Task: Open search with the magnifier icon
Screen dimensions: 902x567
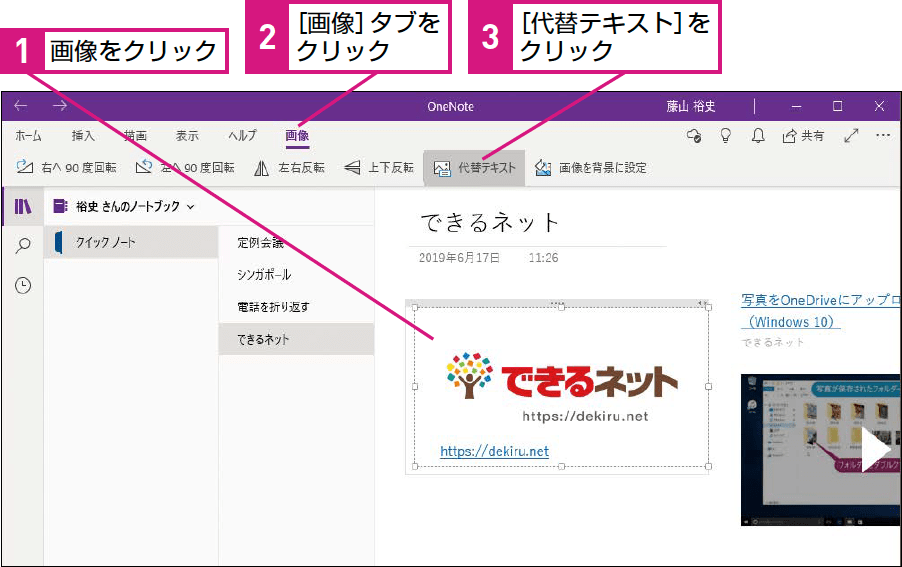Action: 23,246
